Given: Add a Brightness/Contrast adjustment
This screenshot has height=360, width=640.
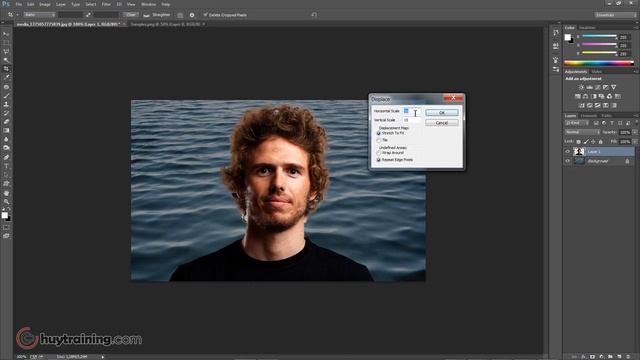Looking at the screenshot, I should pos(581,87).
